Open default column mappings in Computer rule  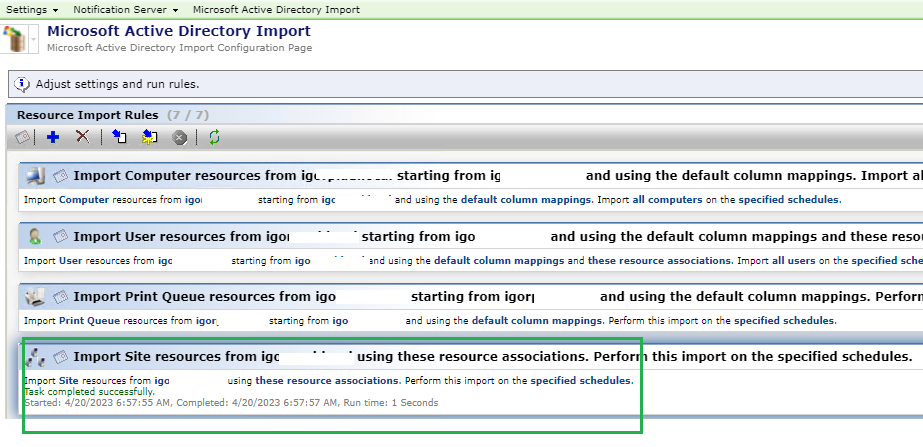coord(526,200)
